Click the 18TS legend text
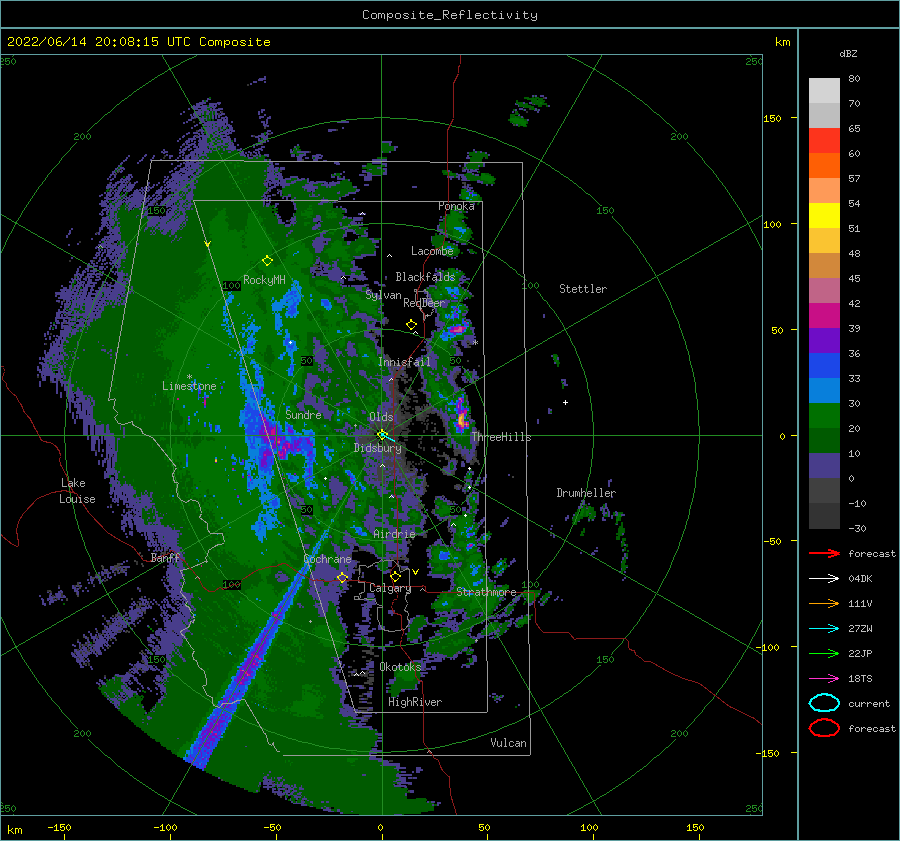Image resolution: width=900 pixels, height=841 pixels. pyautogui.click(x=860, y=679)
